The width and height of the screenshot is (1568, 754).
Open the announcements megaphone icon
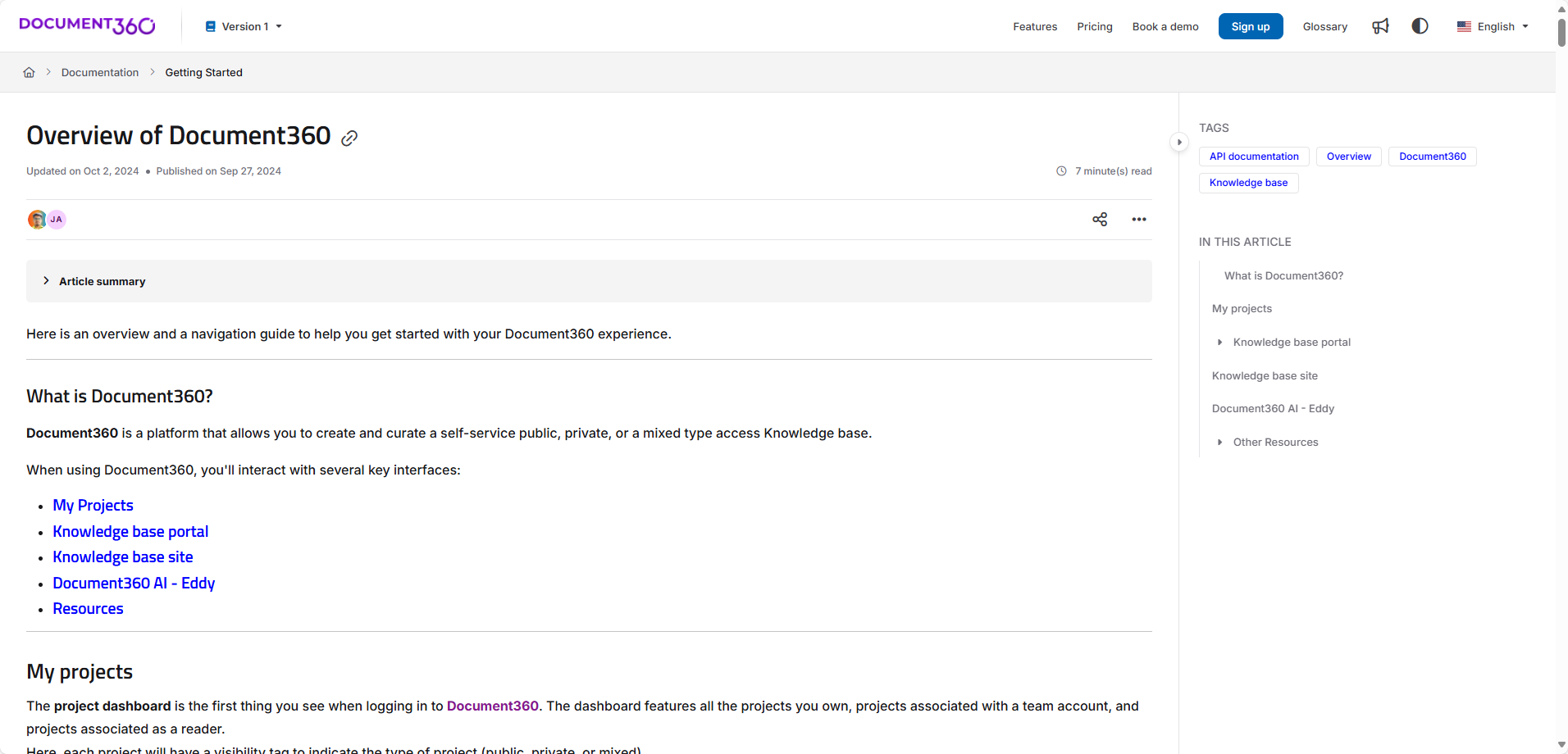coord(1380,26)
